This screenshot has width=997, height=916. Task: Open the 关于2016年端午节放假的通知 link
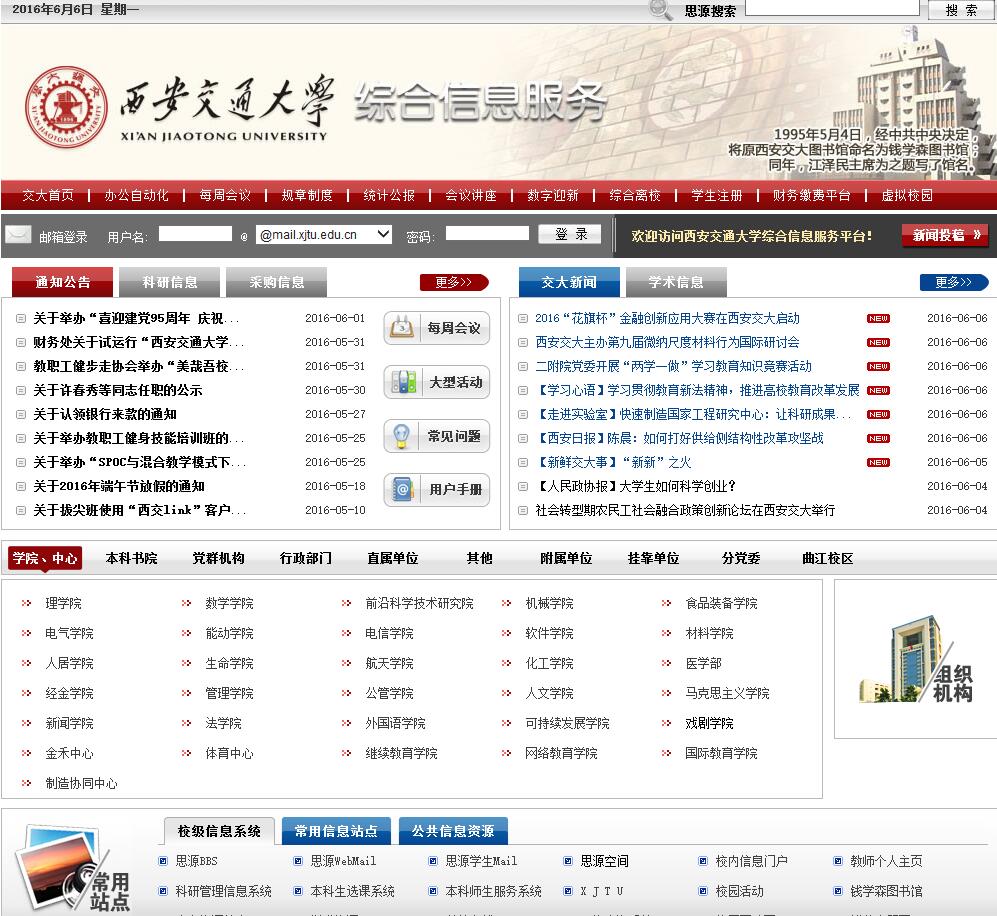click(x=119, y=486)
